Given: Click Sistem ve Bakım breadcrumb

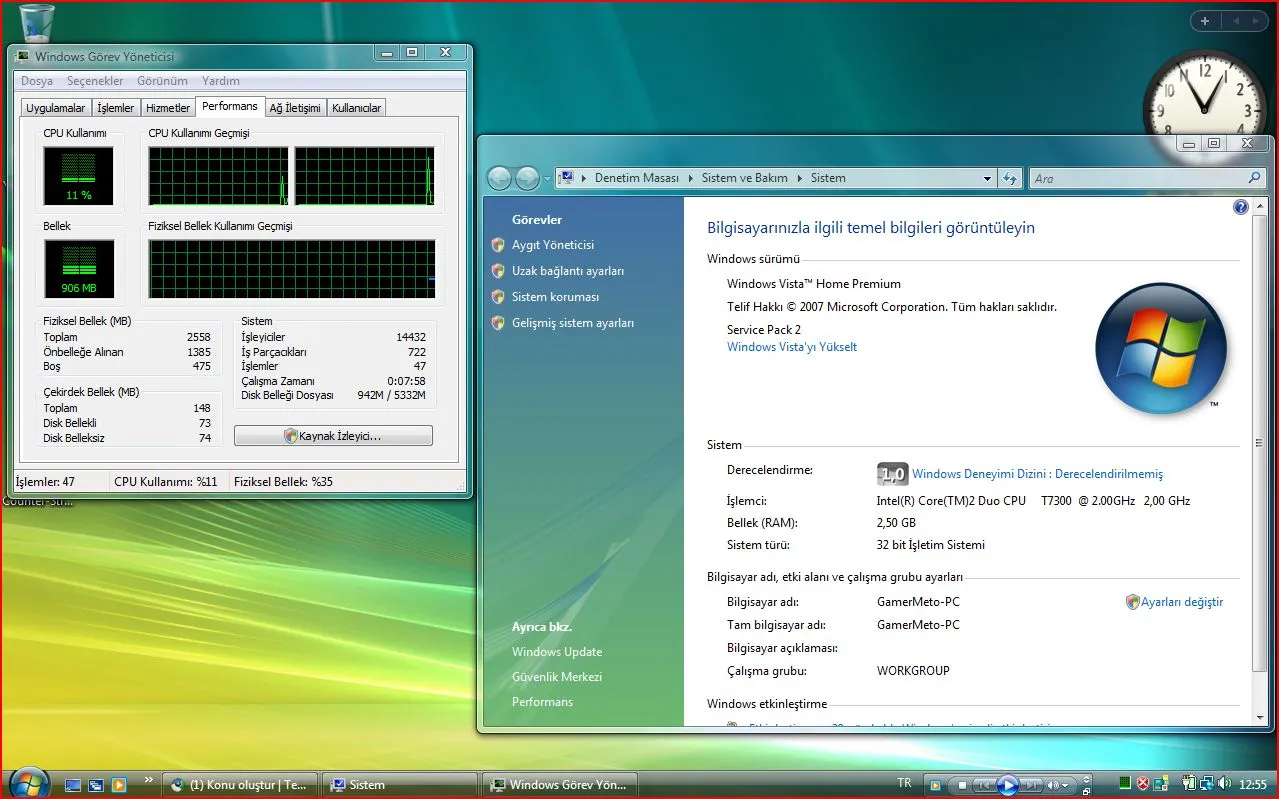Looking at the screenshot, I should (x=745, y=178).
